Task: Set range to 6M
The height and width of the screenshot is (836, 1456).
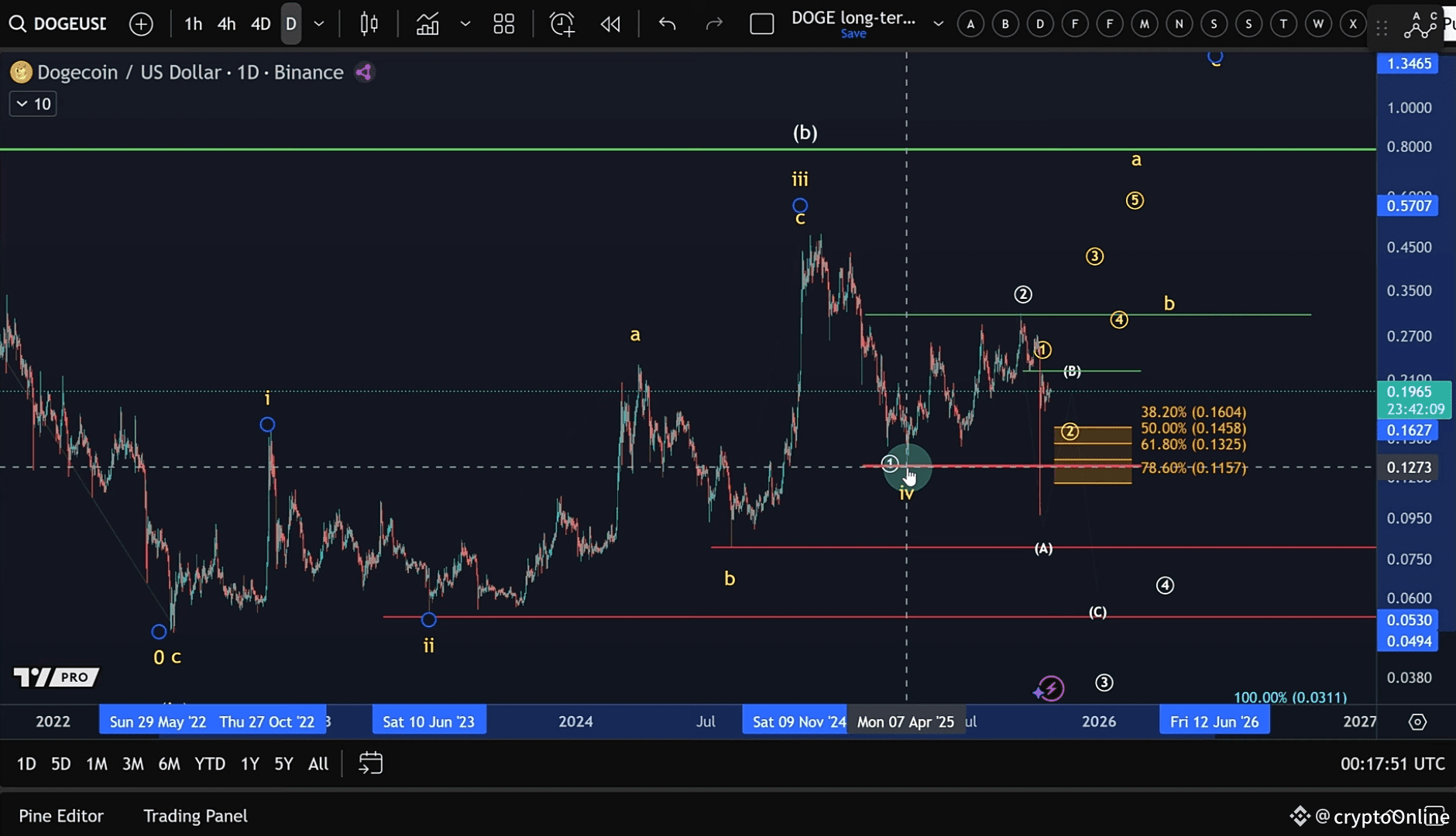Action: pos(169,764)
